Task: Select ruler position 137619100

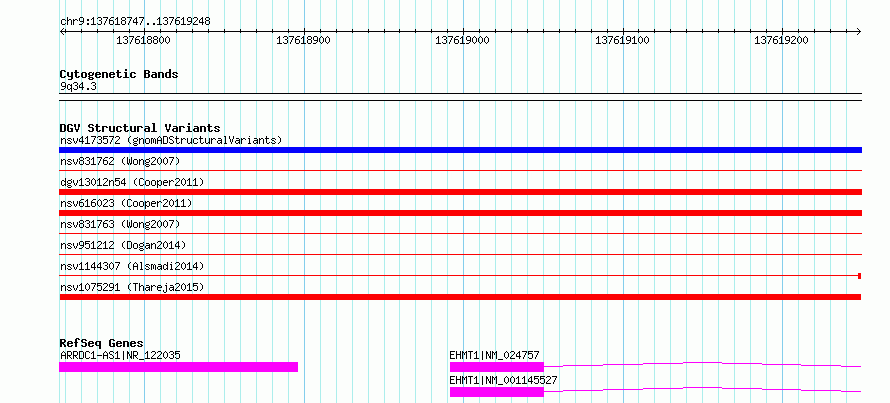Action: pyautogui.click(x=623, y=40)
